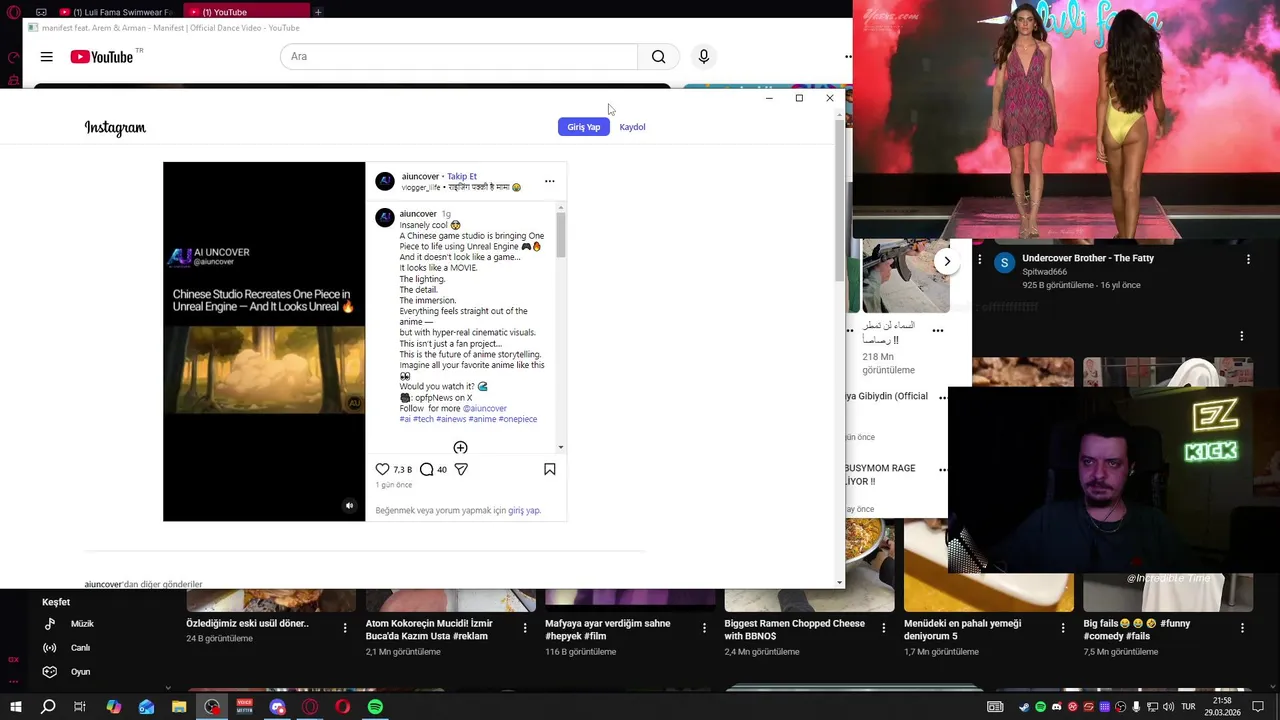Open File Explorer from the taskbar

(179, 707)
